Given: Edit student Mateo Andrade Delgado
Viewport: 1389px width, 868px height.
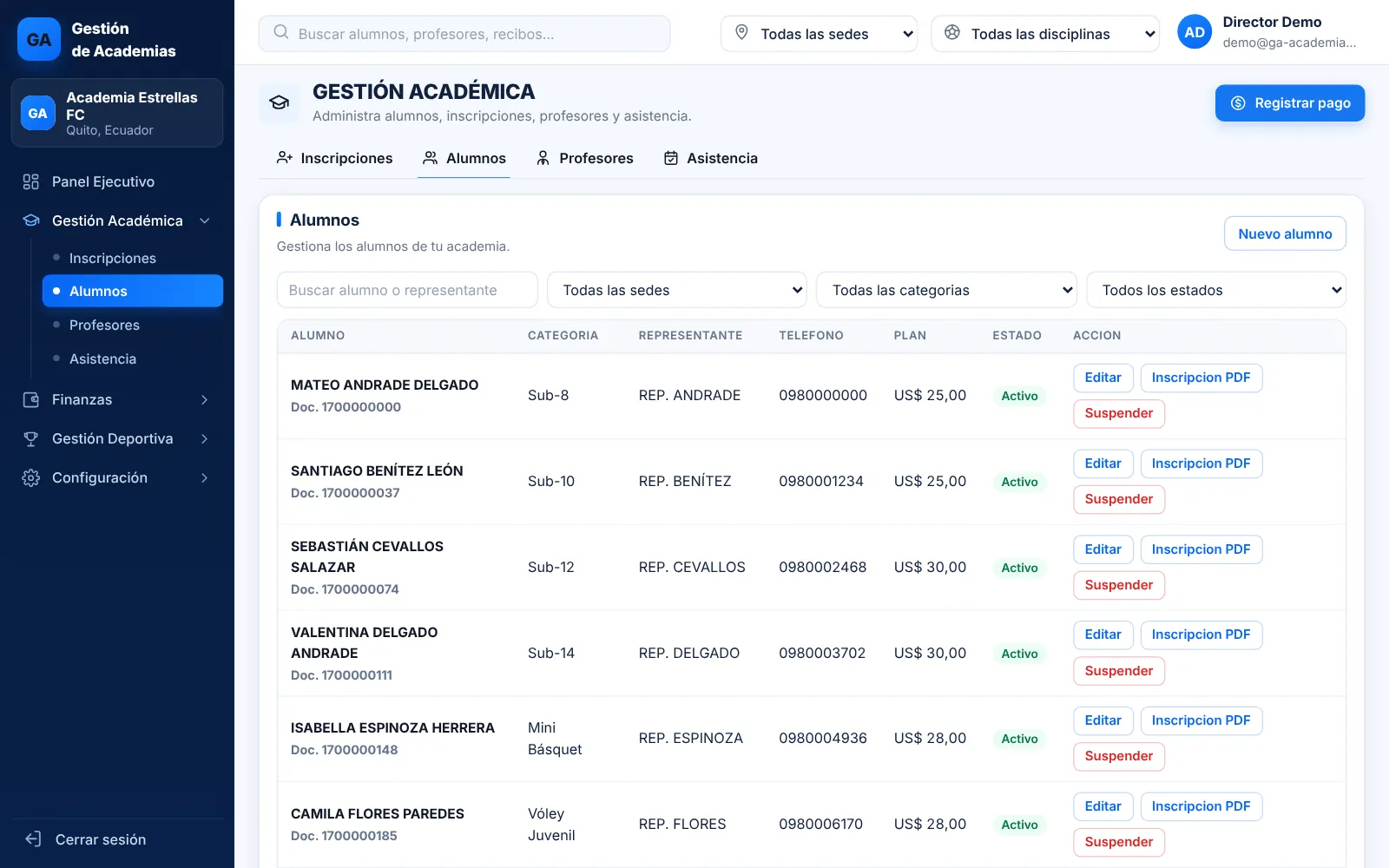Looking at the screenshot, I should click(x=1103, y=378).
